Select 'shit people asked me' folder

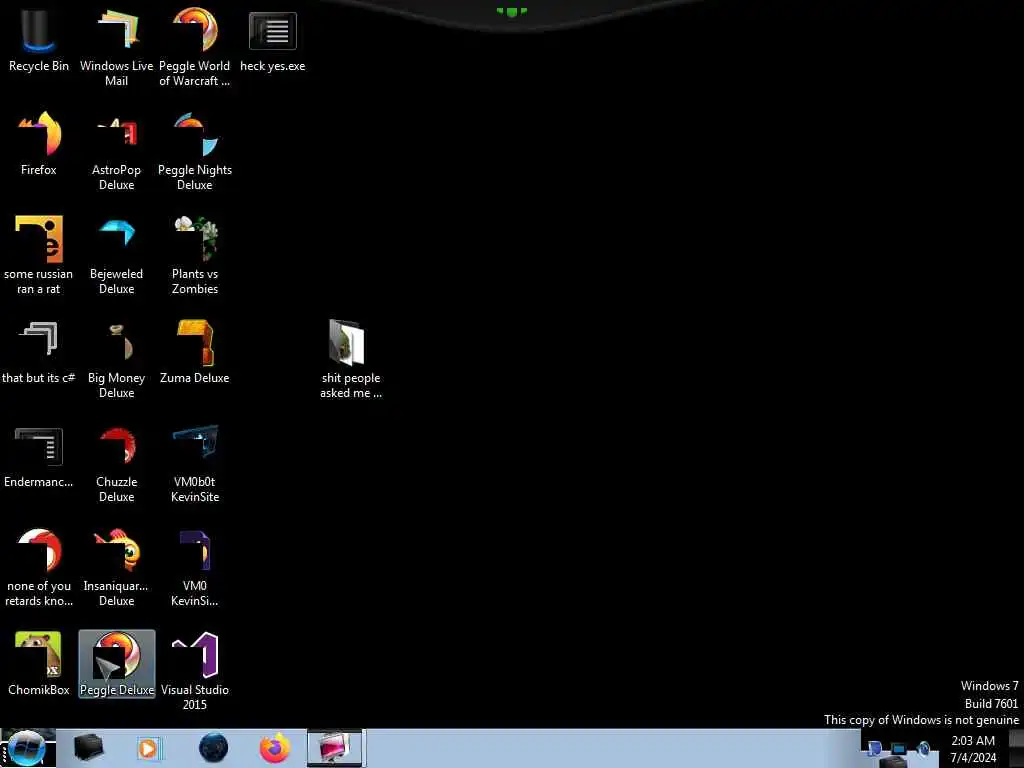[351, 358]
